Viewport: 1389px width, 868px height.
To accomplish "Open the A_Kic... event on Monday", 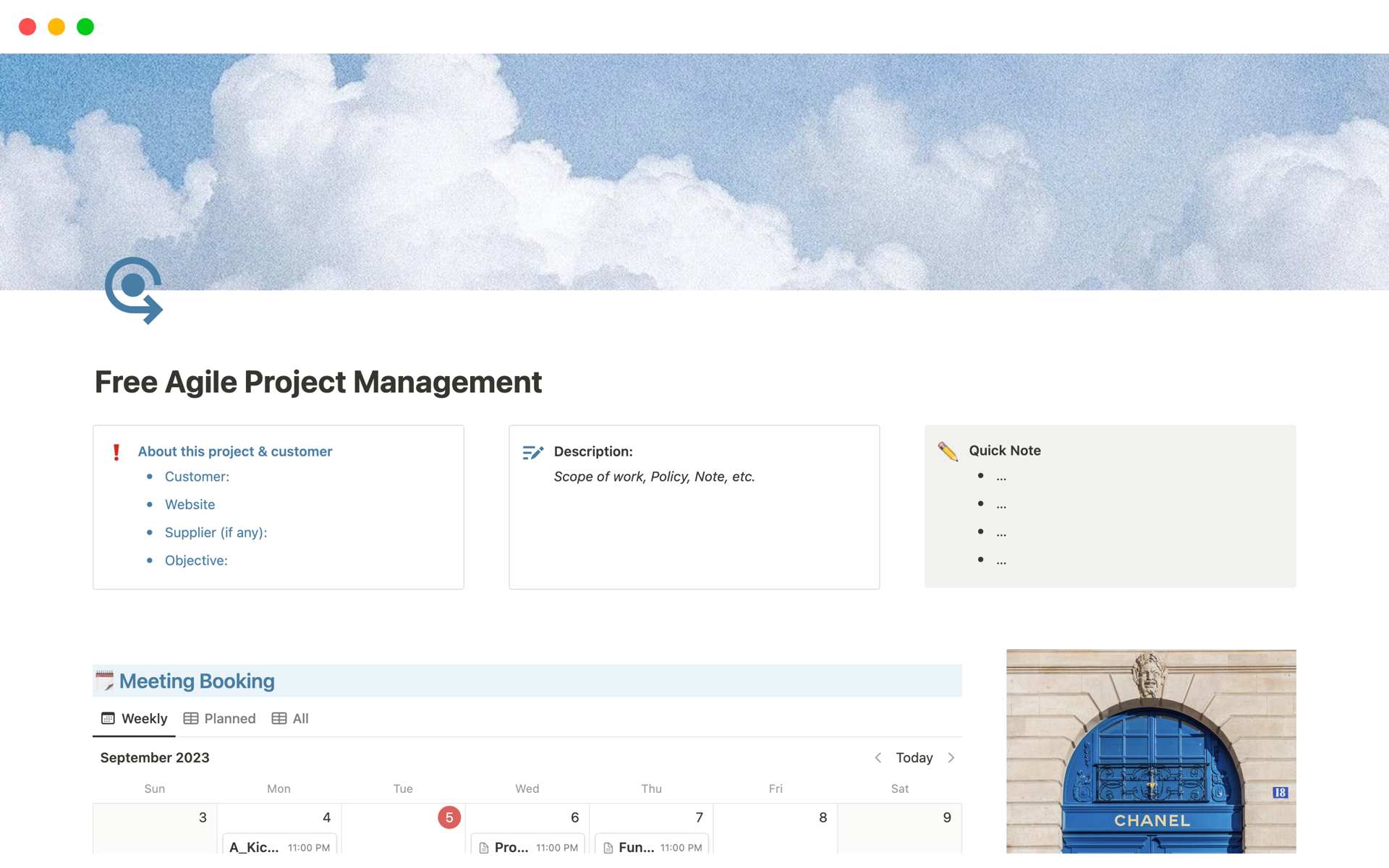I will 253,846.
